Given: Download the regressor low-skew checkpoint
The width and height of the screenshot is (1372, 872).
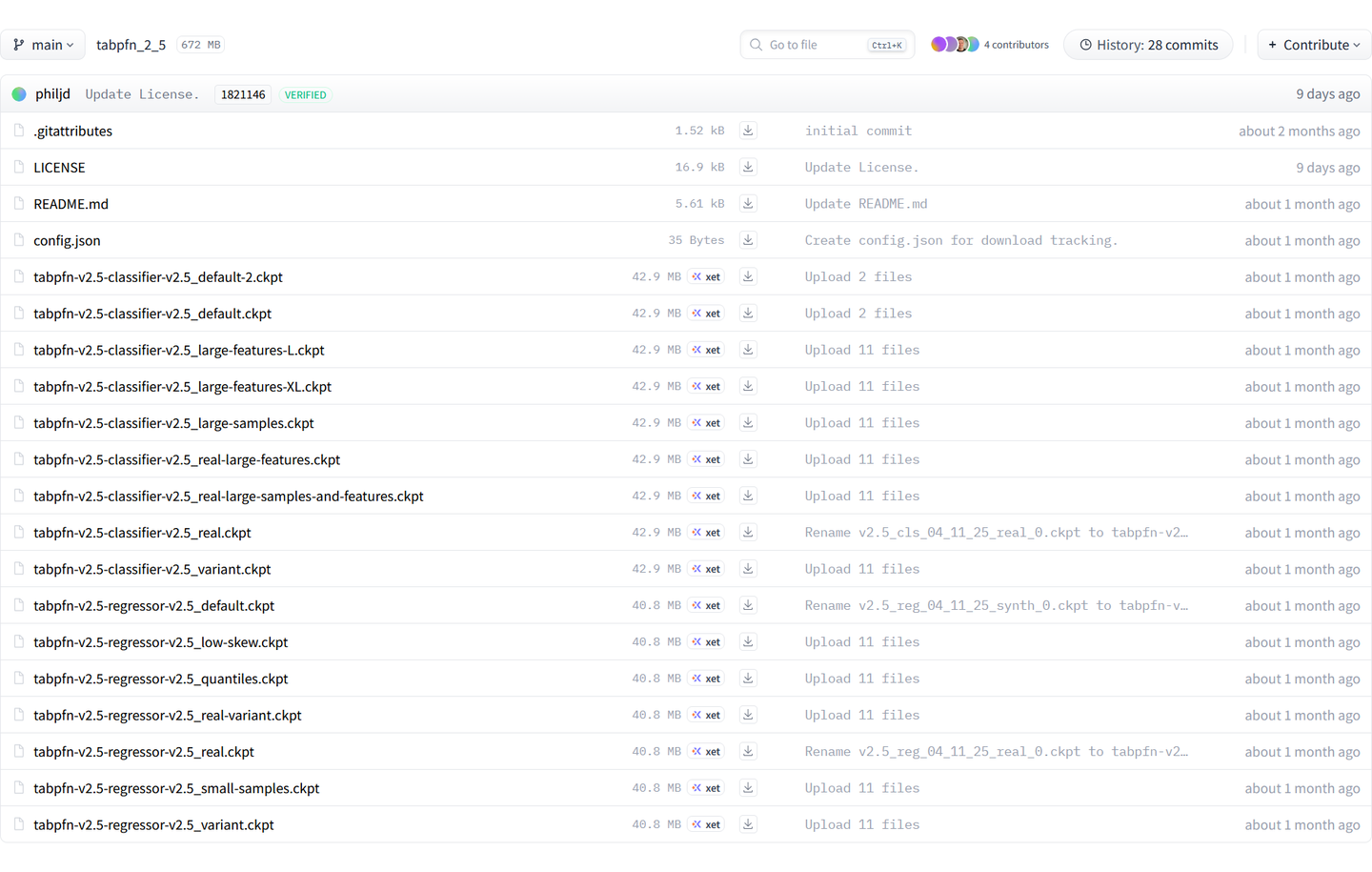Looking at the screenshot, I should pos(748,642).
